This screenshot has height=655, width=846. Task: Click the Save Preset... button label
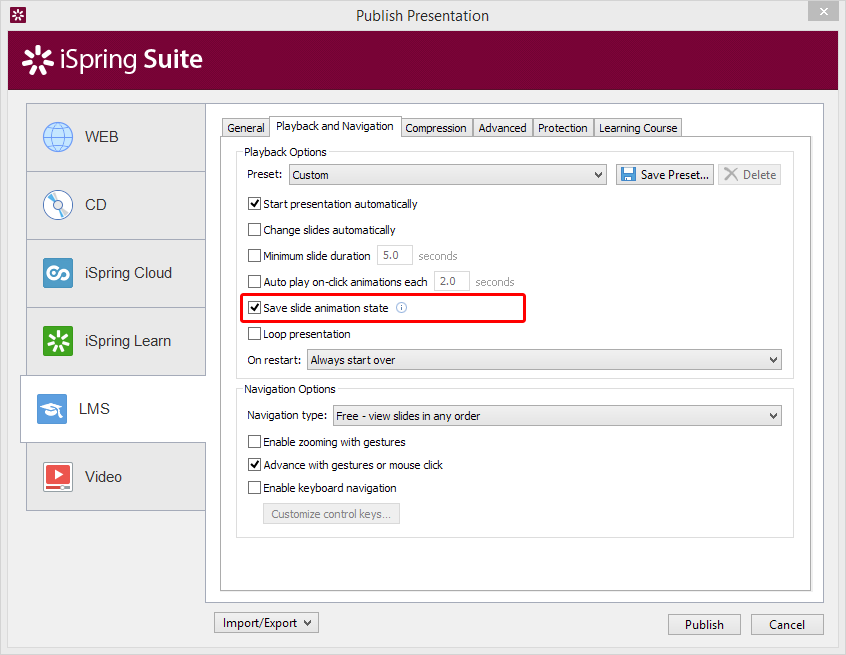click(674, 175)
